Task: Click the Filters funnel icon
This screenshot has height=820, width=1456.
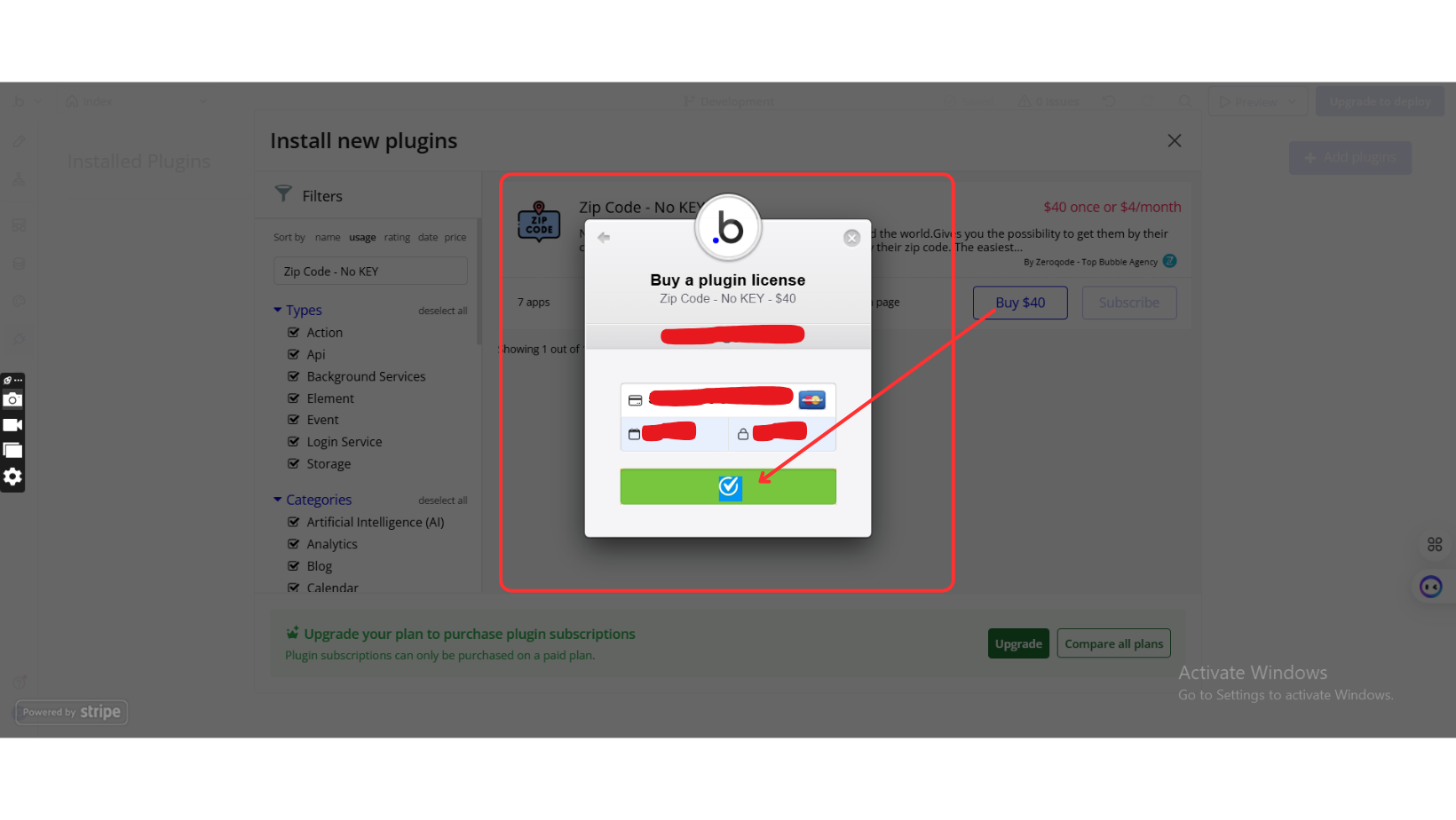Action: (283, 193)
